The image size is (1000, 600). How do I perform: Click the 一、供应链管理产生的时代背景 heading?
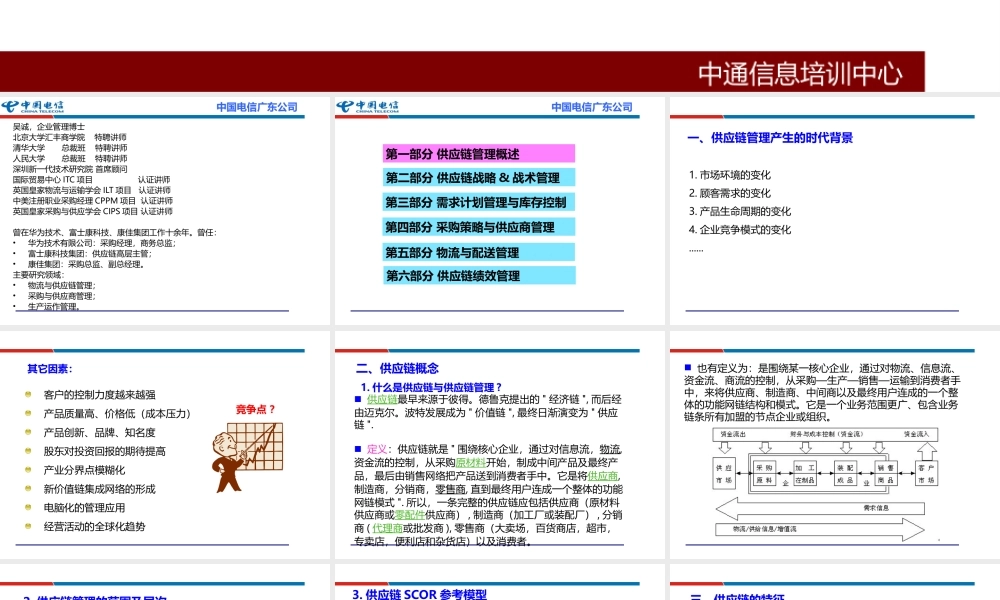coord(770,138)
